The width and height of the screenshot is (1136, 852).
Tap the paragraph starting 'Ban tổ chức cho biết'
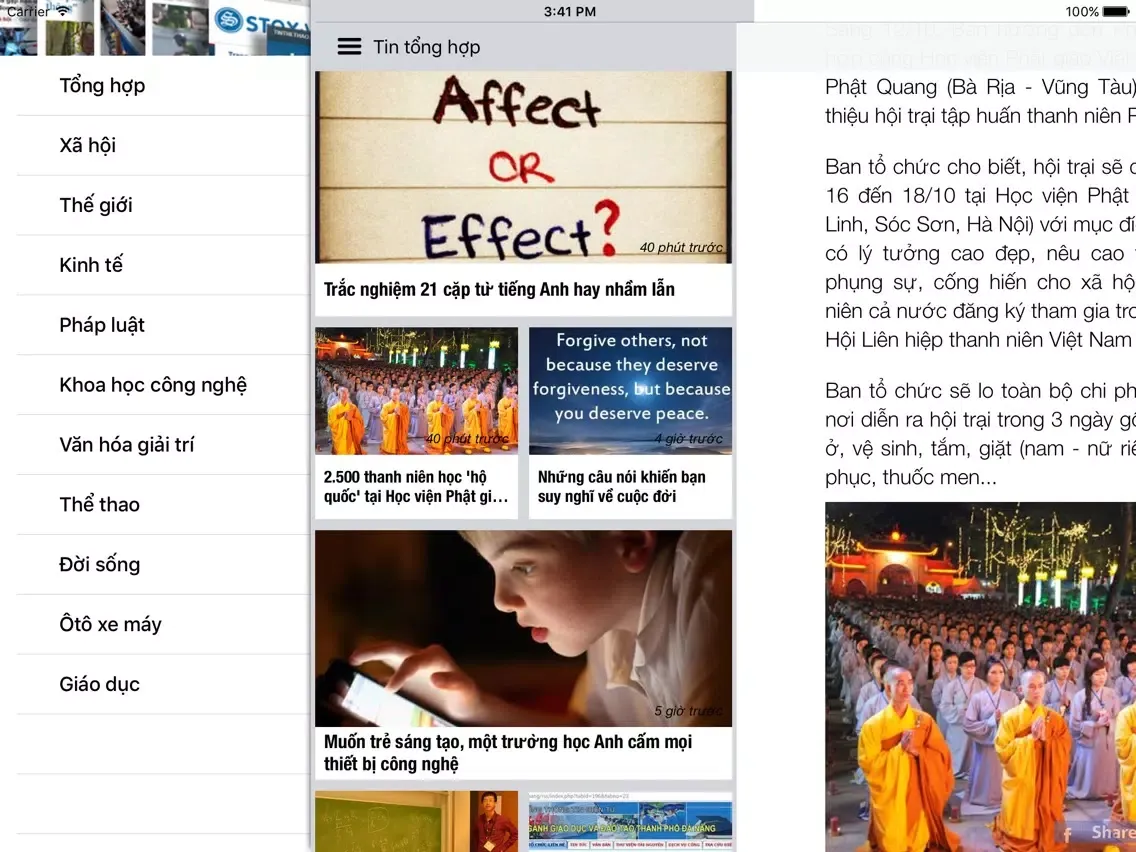[980, 253]
